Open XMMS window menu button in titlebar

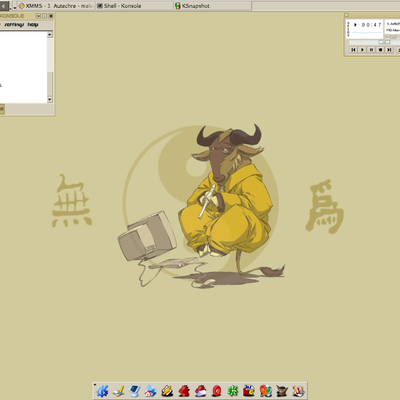346,15
